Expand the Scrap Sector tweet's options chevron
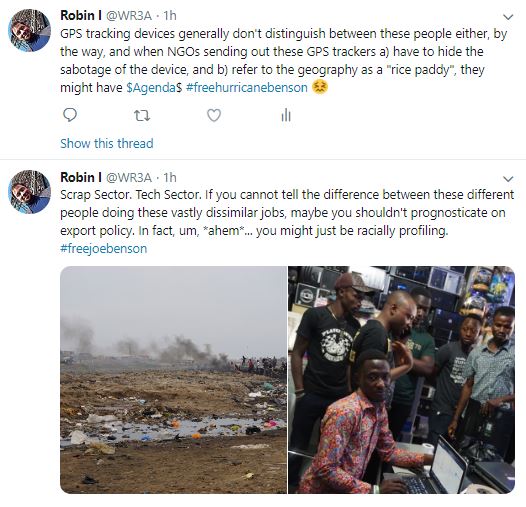The image size is (526, 507). pyautogui.click(x=509, y=179)
